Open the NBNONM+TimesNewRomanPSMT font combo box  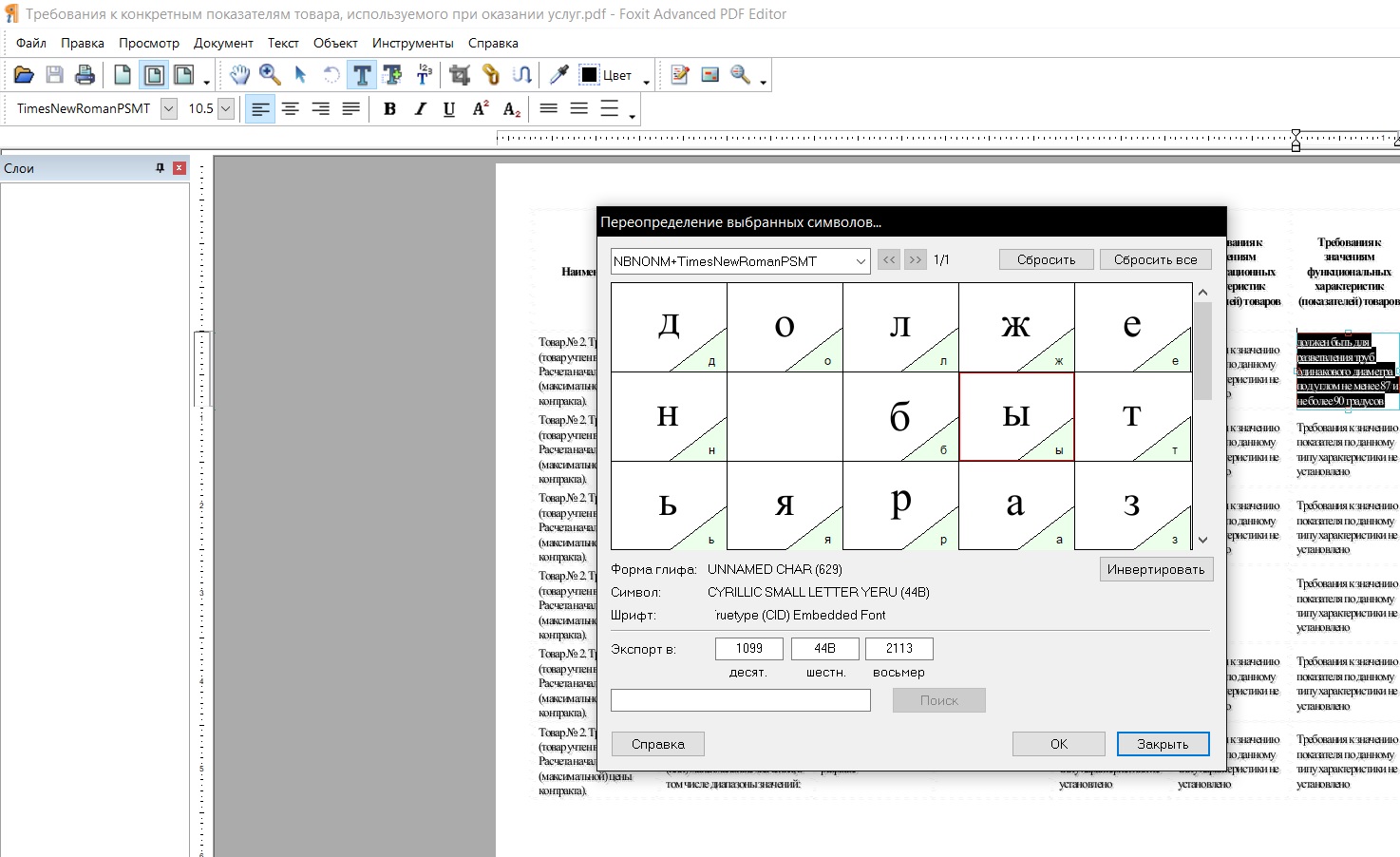[x=860, y=261]
